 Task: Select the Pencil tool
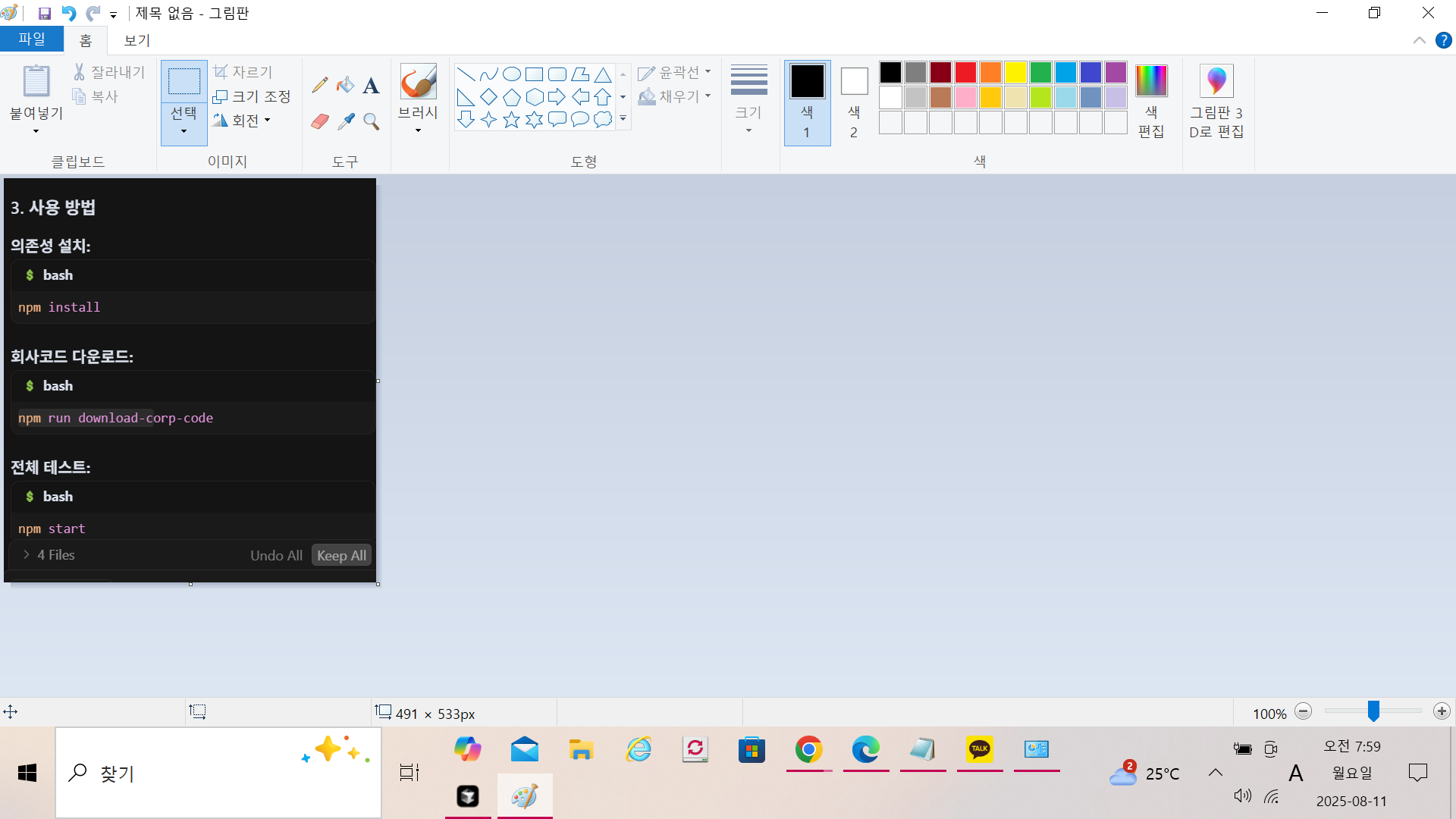pyautogui.click(x=320, y=85)
